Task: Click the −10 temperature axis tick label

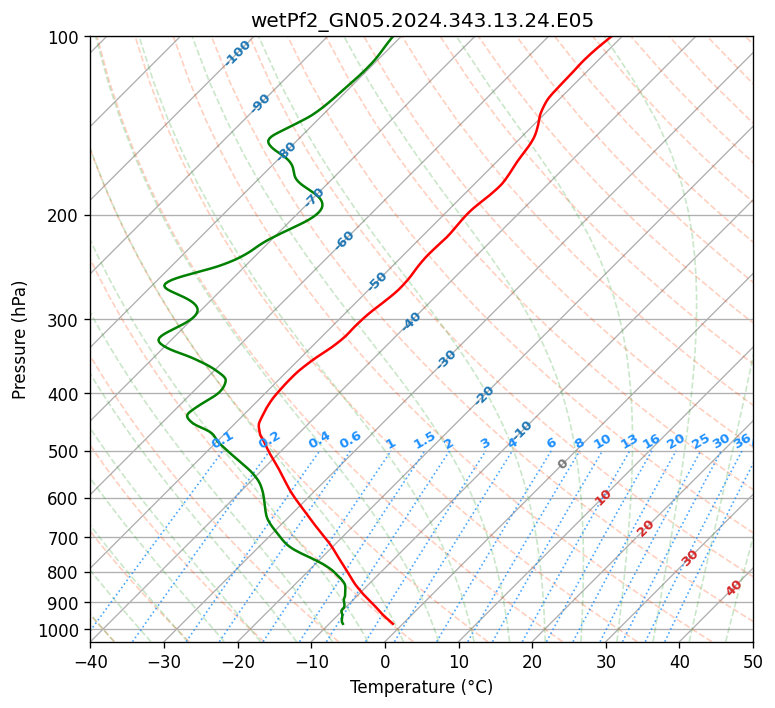Action: coord(311,661)
